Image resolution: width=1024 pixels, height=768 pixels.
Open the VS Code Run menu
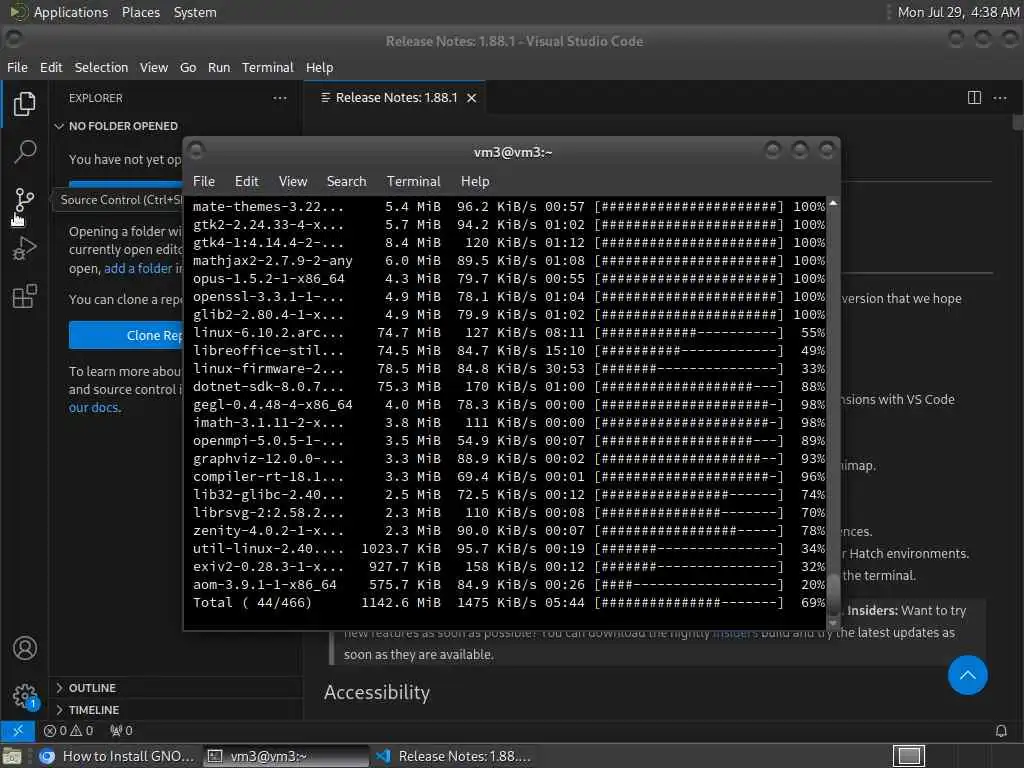click(219, 67)
